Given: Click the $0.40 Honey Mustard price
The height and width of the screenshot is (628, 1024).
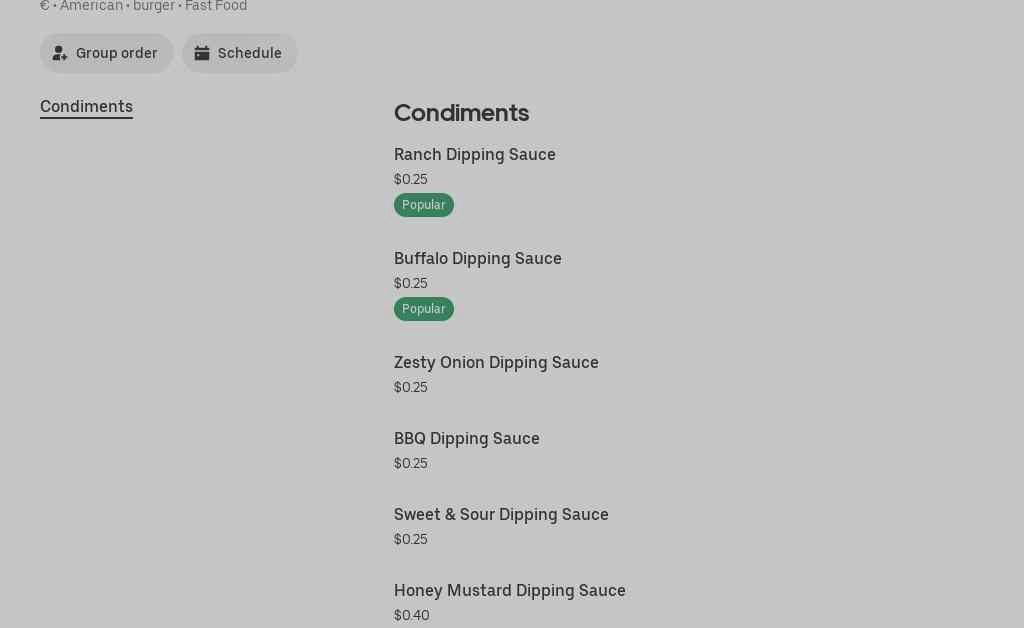Looking at the screenshot, I should coord(411,616).
